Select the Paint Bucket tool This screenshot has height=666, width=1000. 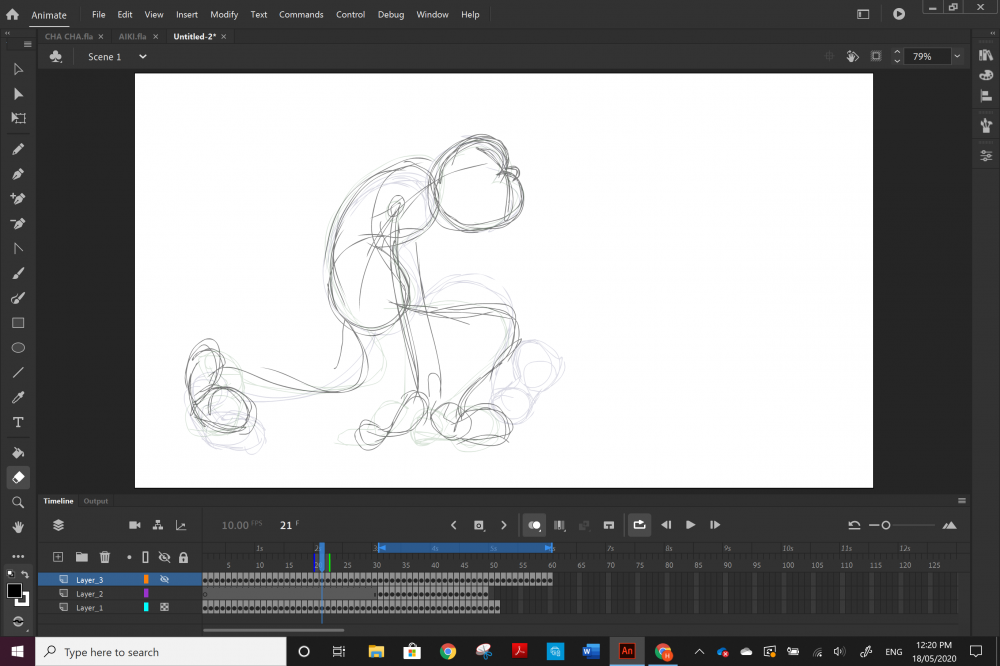18,452
